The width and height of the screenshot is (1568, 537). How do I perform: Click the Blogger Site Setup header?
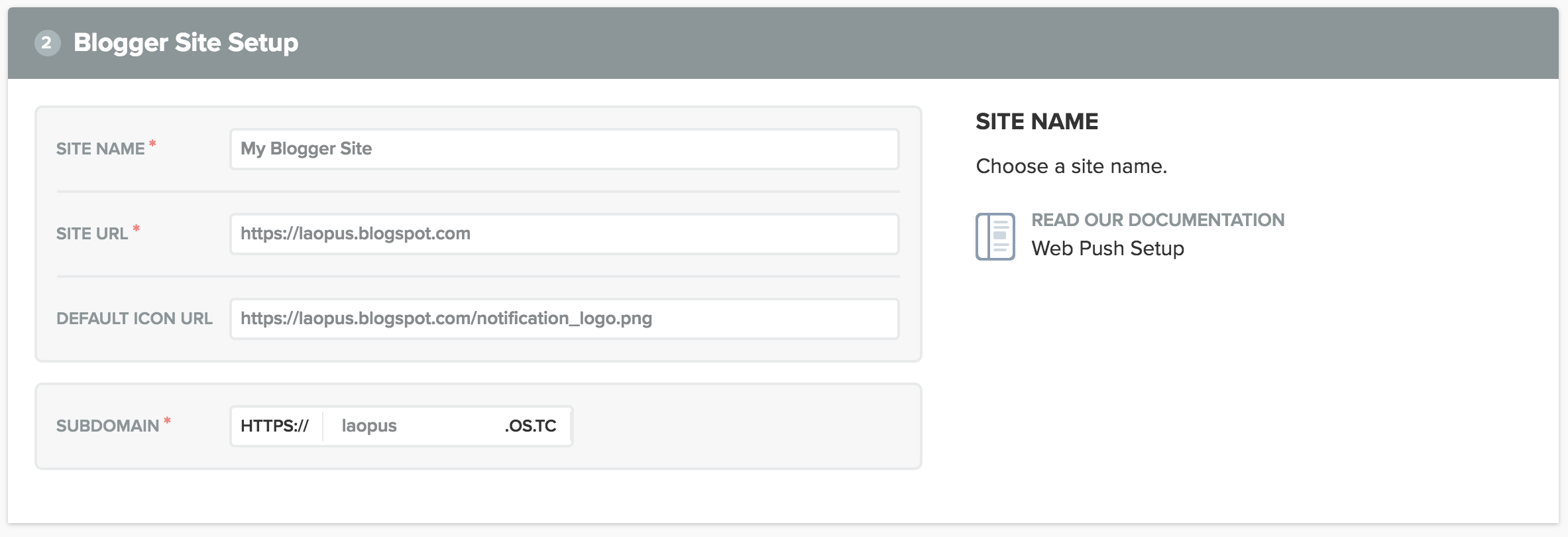tap(187, 42)
